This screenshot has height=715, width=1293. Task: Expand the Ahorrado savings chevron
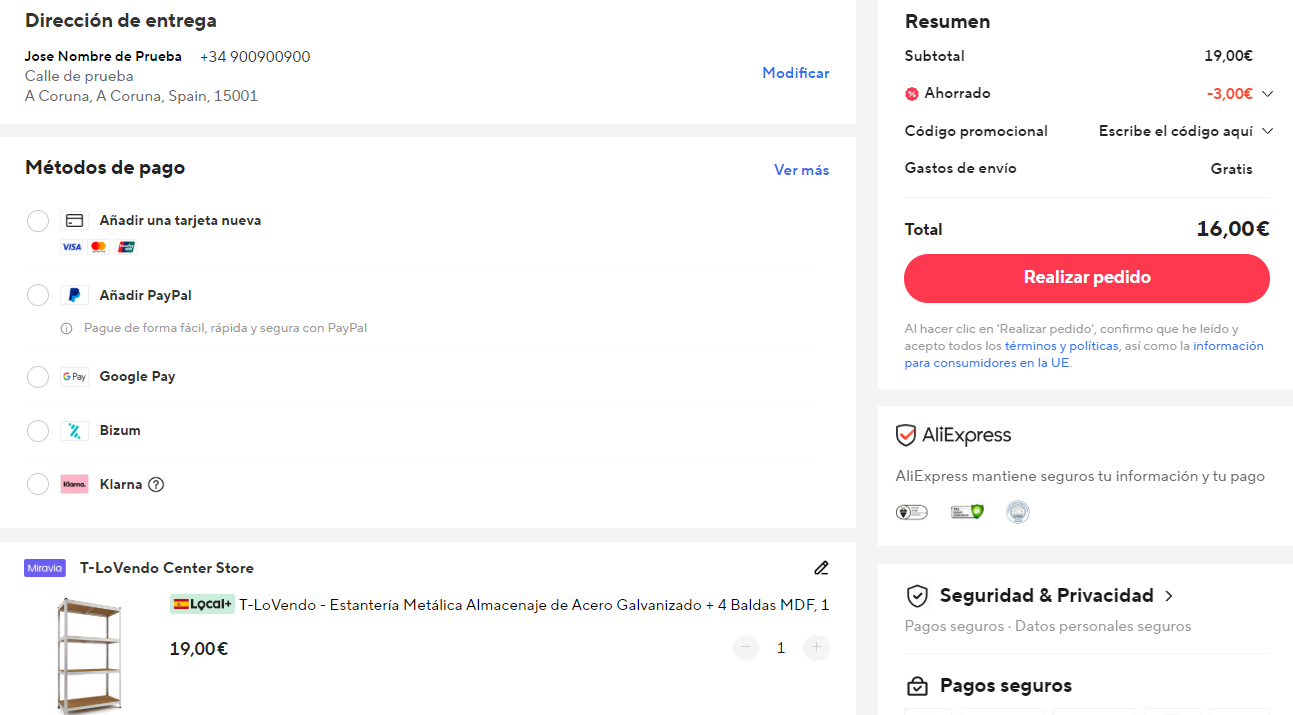pyautogui.click(x=1267, y=94)
